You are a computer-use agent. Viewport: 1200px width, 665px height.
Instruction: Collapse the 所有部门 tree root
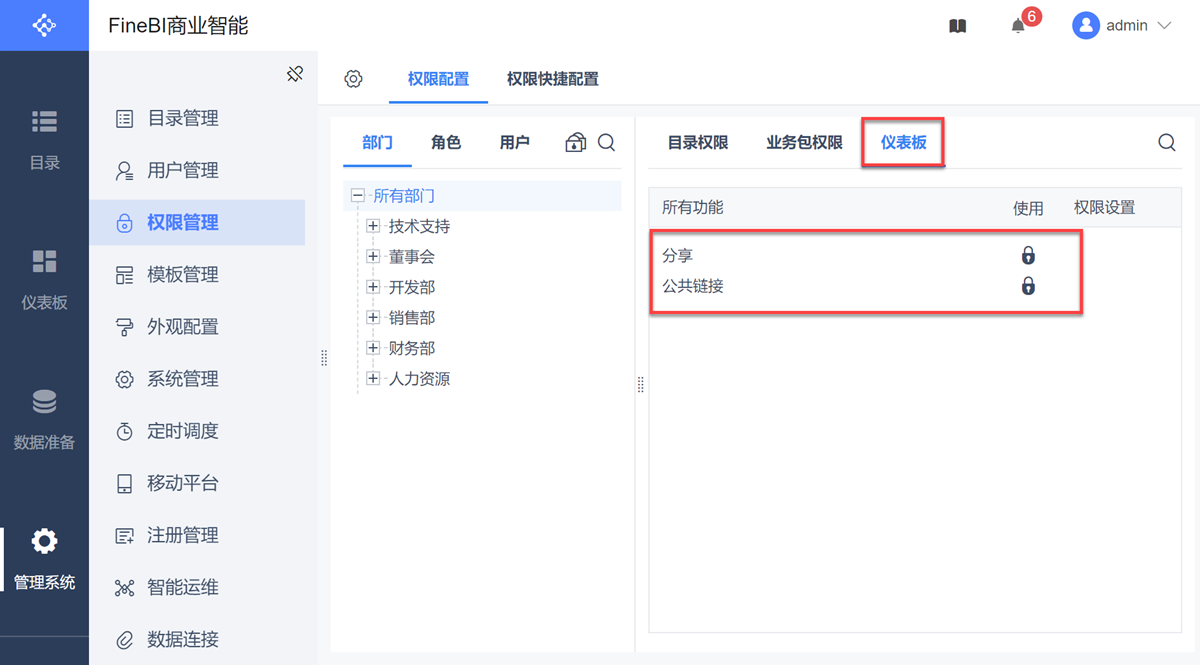pyautogui.click(x=358, y=197)
